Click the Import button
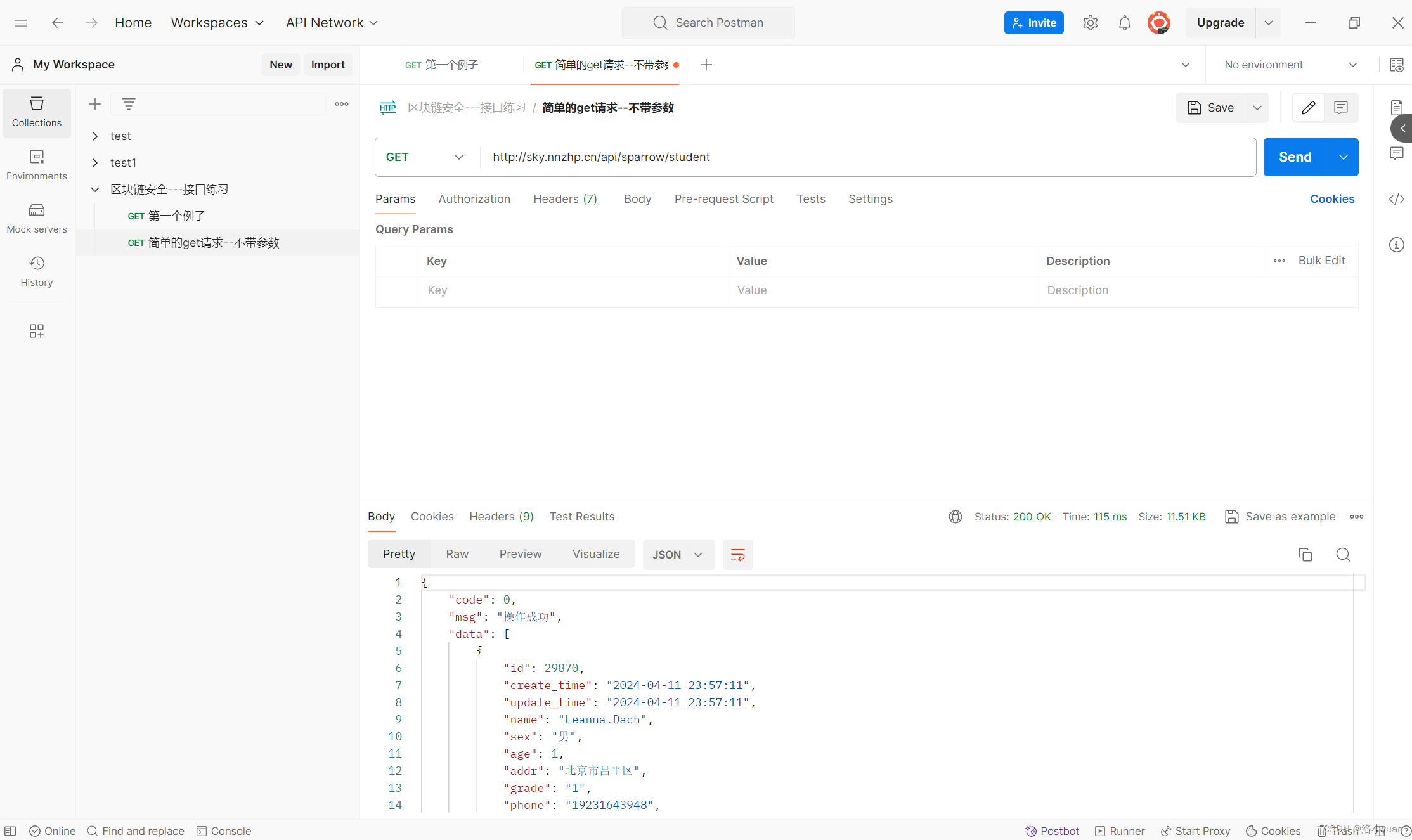 pyautogui.click(x=328, y=65)
